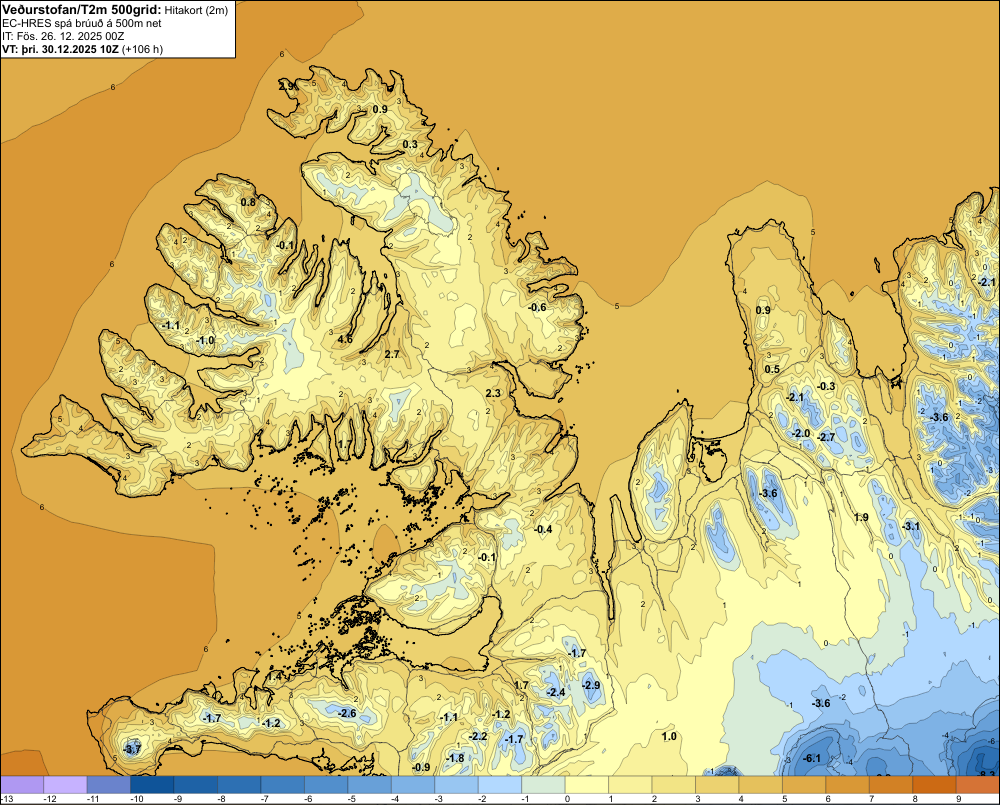Click the '-3.1' temperature value on the map
Viewport: 1000px width, 805px height.
(911, 526)
